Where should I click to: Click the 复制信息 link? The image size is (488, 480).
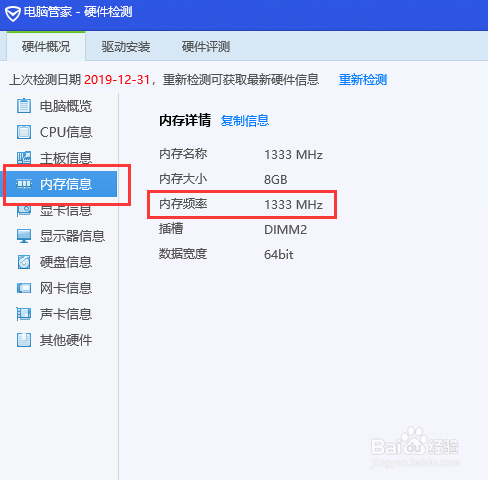[245, 121]
